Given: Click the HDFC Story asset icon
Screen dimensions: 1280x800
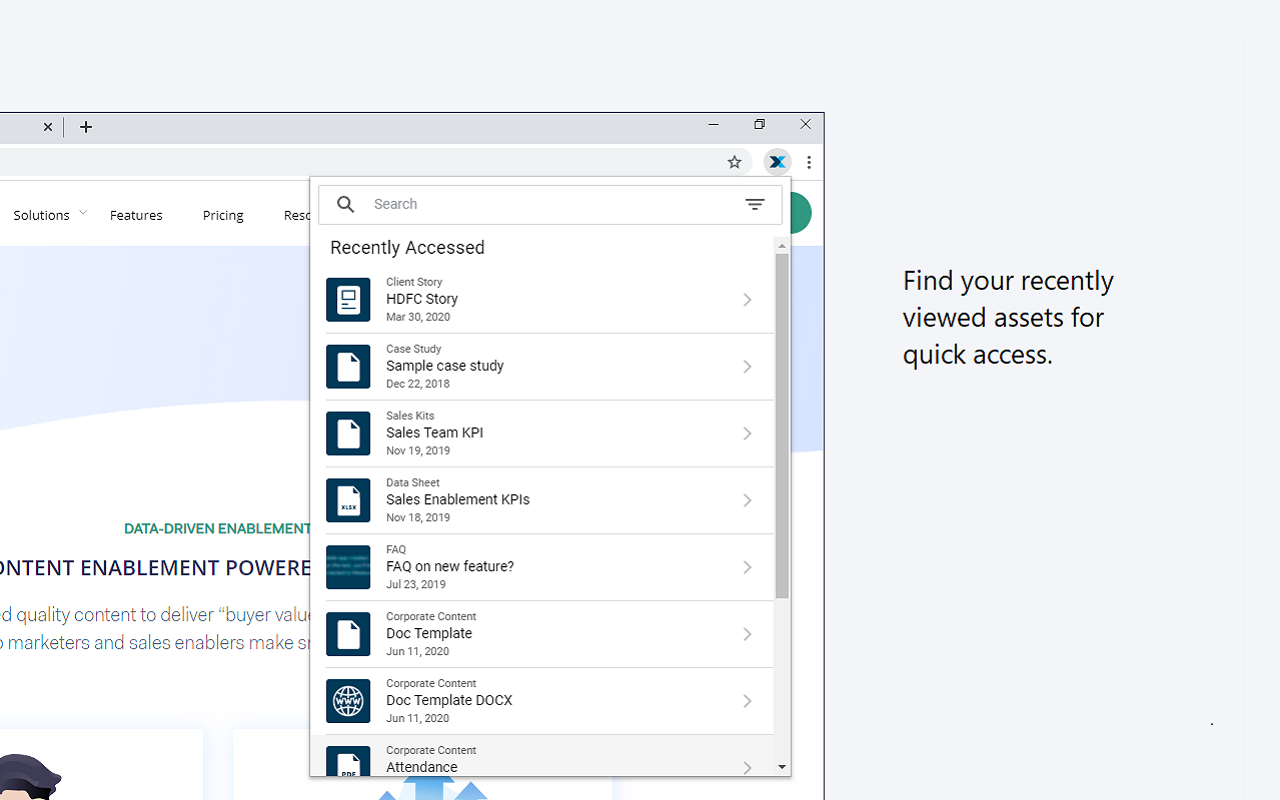Looking at the screenshot, I should point(348,300).
